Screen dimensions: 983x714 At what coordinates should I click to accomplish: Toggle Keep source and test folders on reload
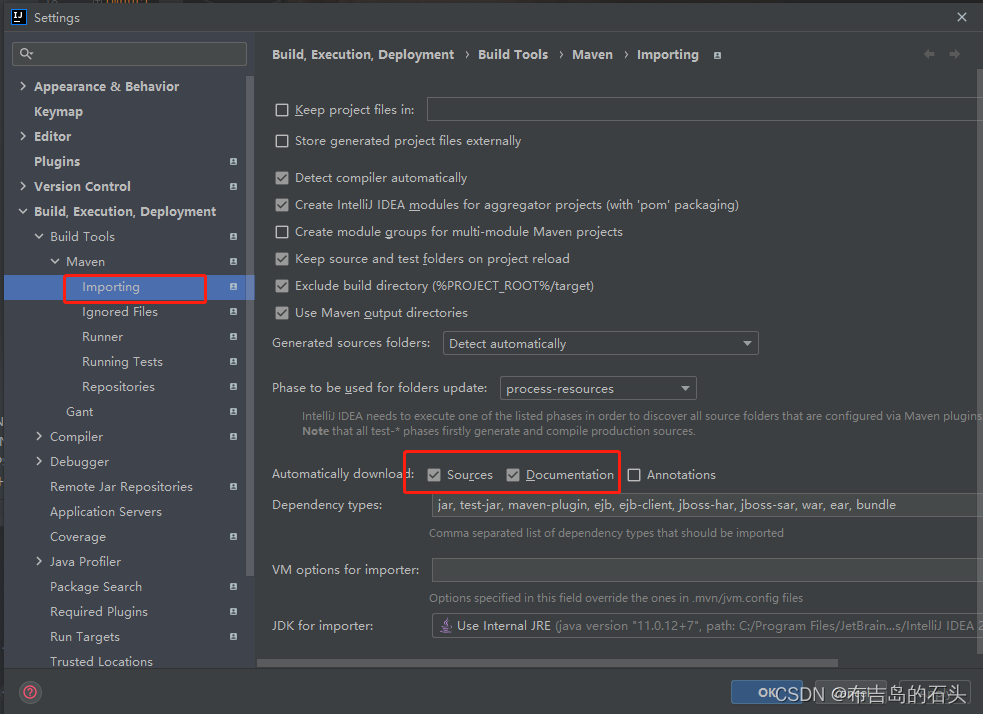(282, 259)
